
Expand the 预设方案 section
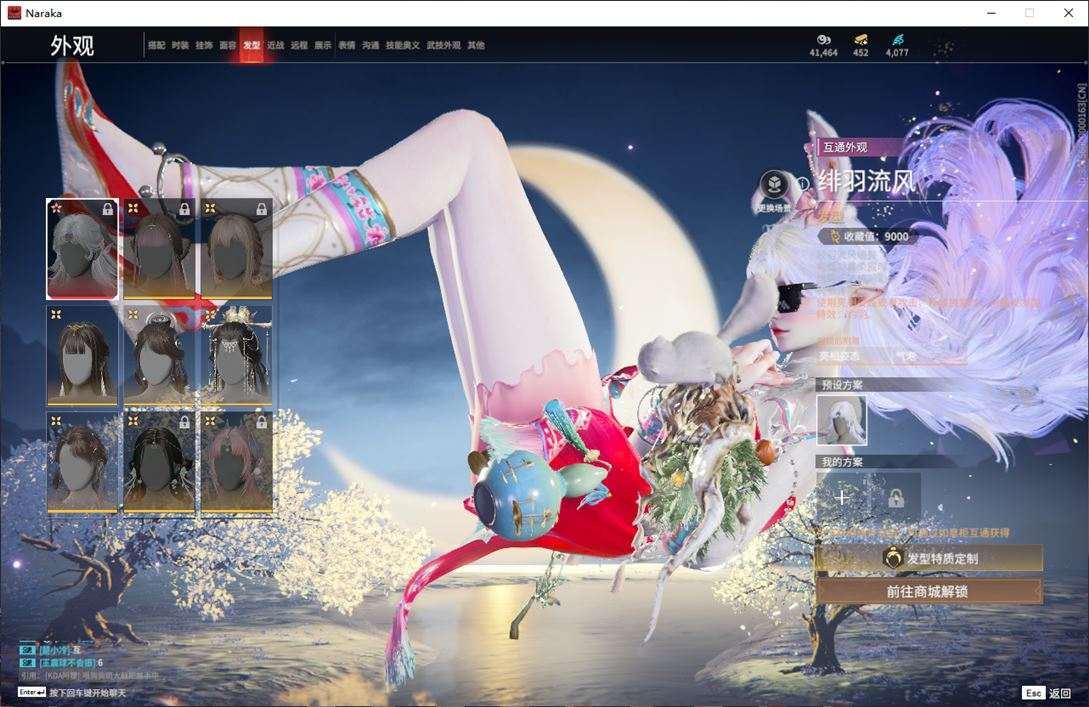point(843,385)
